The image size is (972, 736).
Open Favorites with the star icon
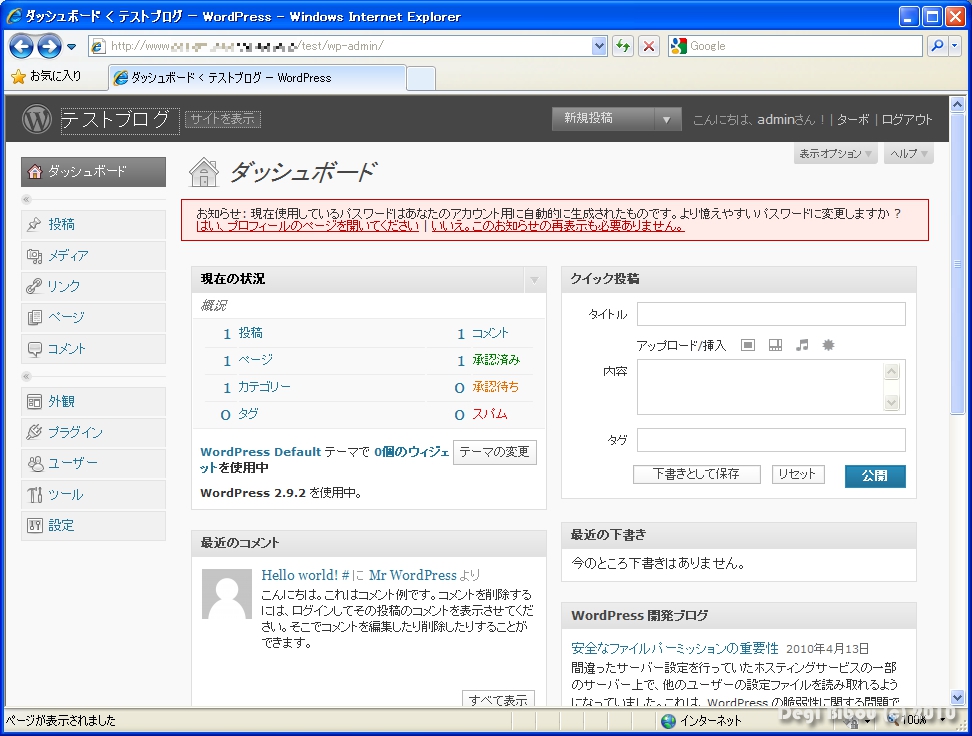tap(19, 76)
